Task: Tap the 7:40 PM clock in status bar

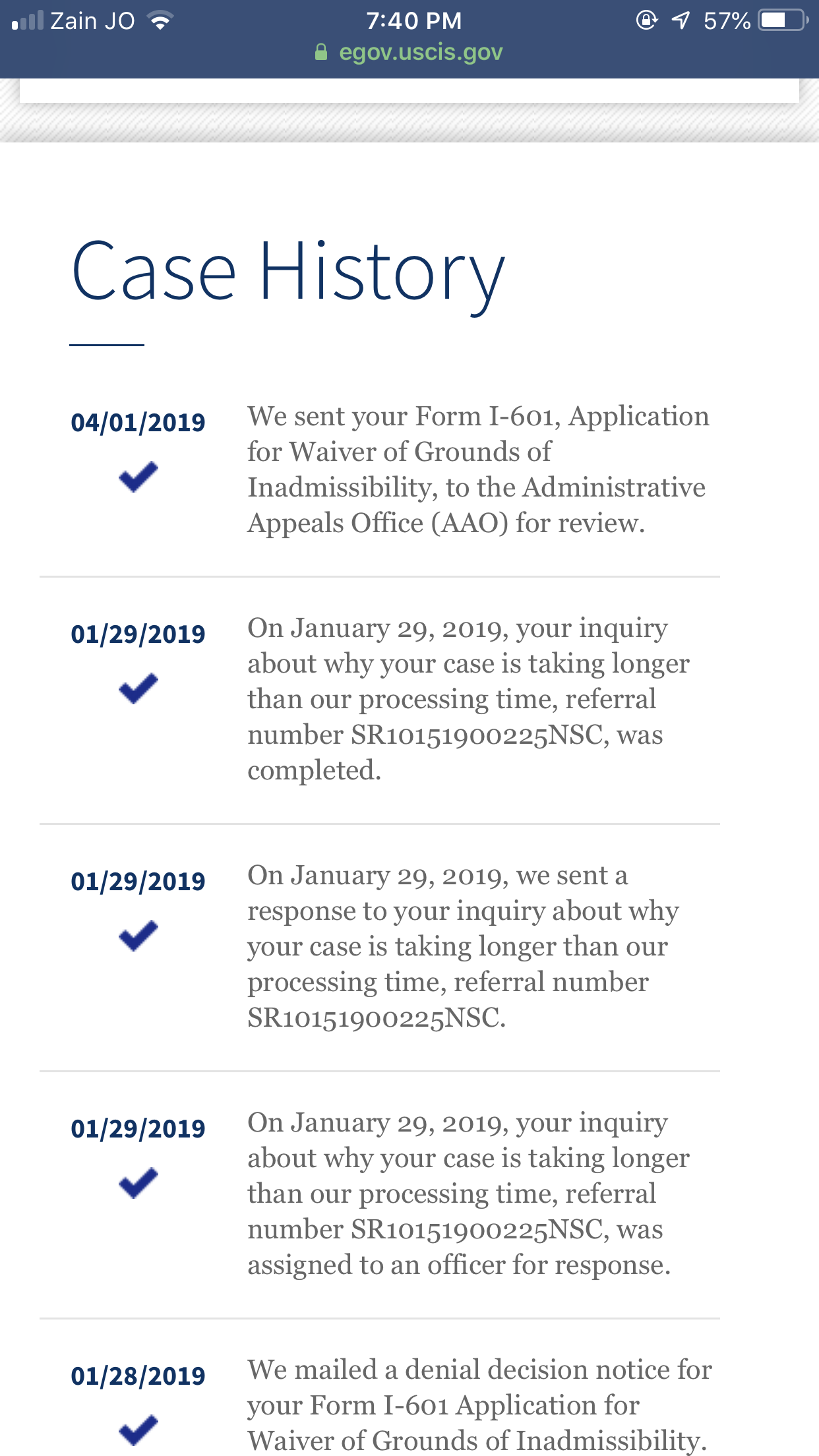Action: 414,21
